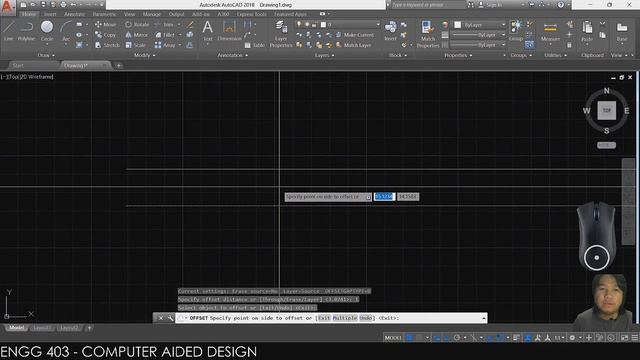Image resolution: width=640 pixels, height=360 pixels.
Task: Click the search keyword input field
Action: pos(428,5)
